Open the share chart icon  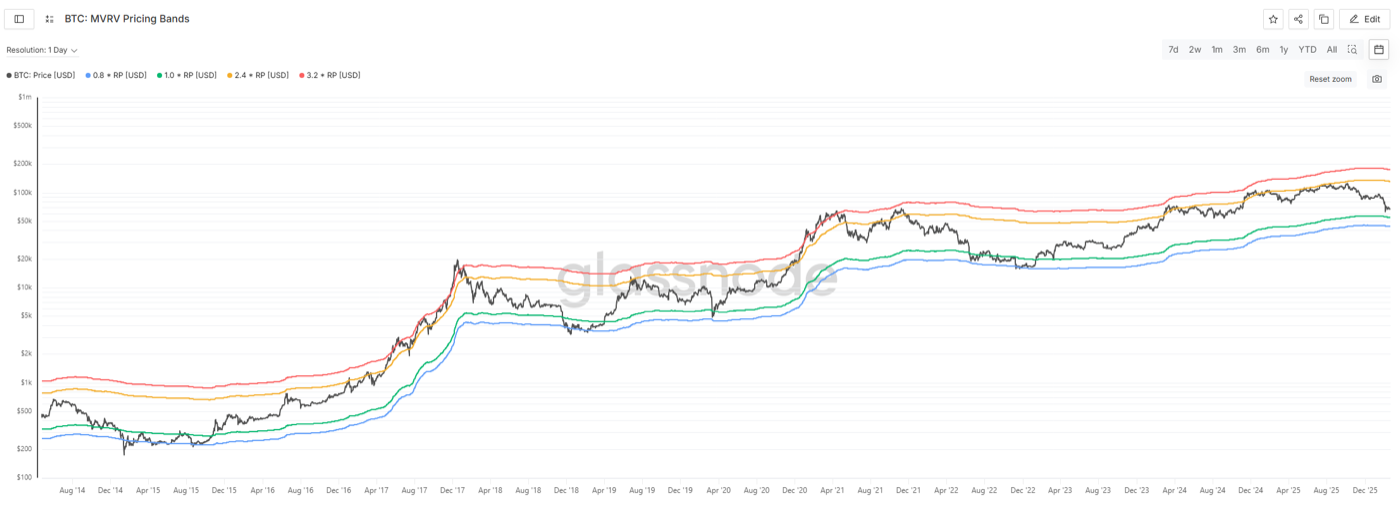[x=1298, y=19]
